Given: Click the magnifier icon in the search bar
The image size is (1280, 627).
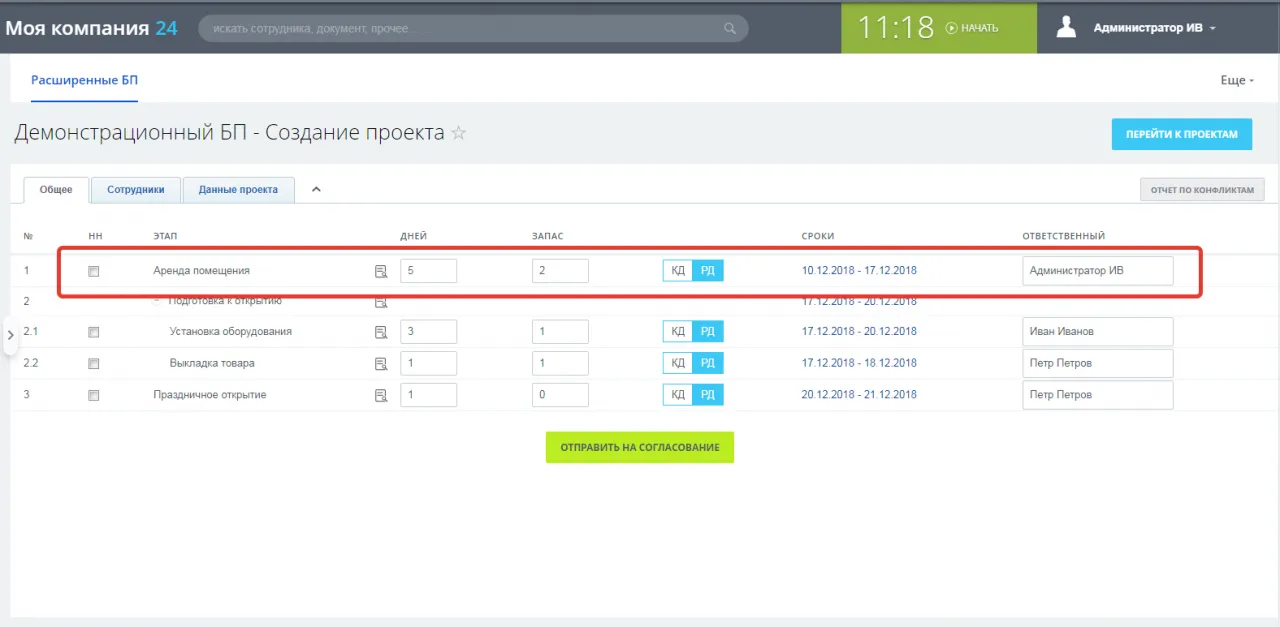Looking at the screenshot, I should (729, 28).
